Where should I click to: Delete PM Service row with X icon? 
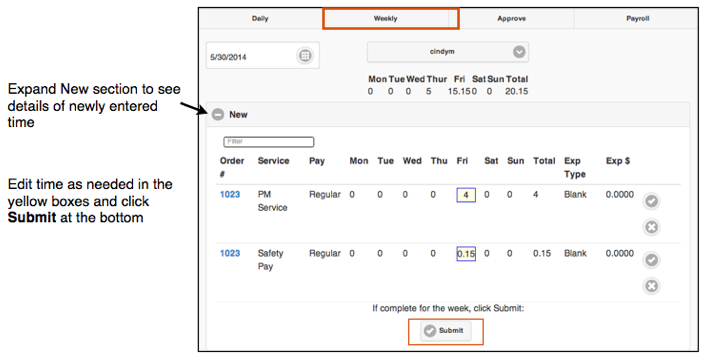point(651,227)
